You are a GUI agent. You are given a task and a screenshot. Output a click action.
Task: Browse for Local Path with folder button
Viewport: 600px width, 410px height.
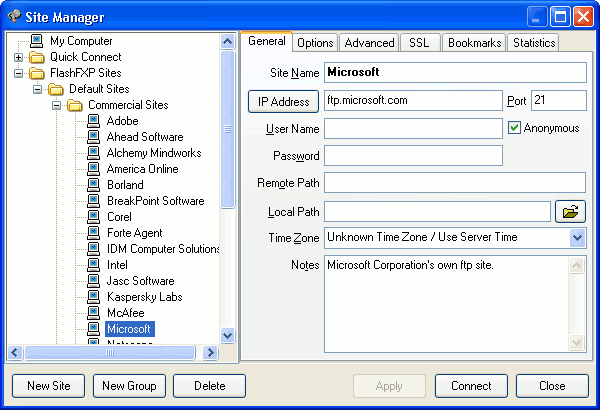pyautogui.click(x=570, y=211)
